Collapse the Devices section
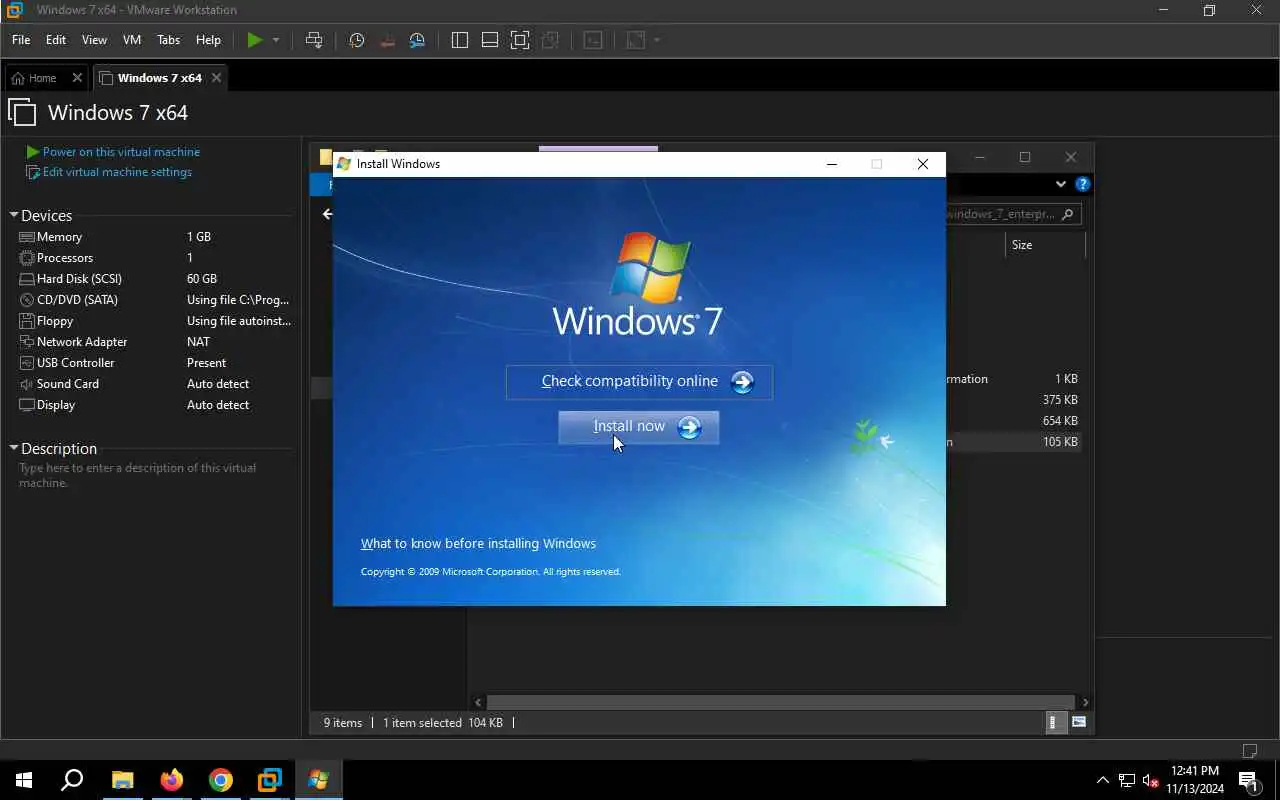The width and height of the screenshot is (1280, 800). click(14, 216)
